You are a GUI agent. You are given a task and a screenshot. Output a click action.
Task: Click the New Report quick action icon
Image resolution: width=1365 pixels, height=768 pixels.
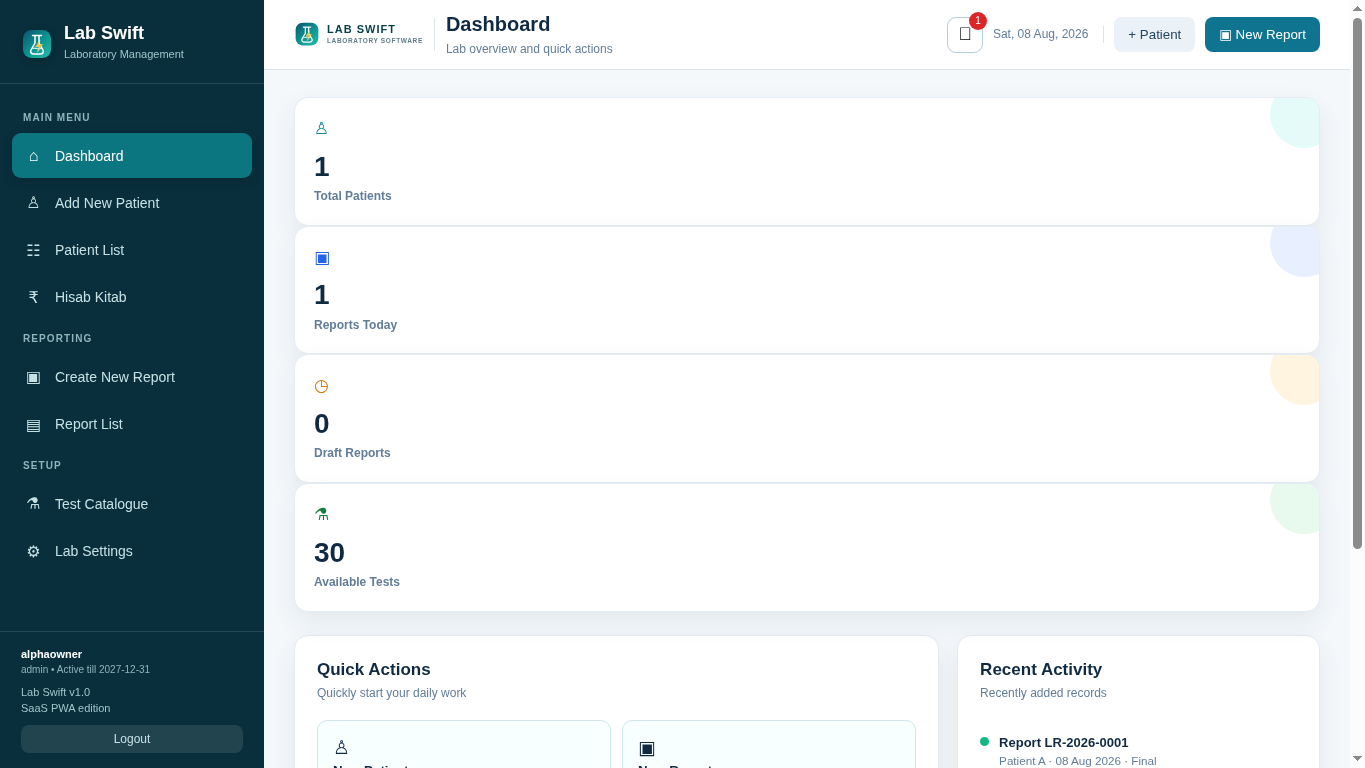coord(647,747)
